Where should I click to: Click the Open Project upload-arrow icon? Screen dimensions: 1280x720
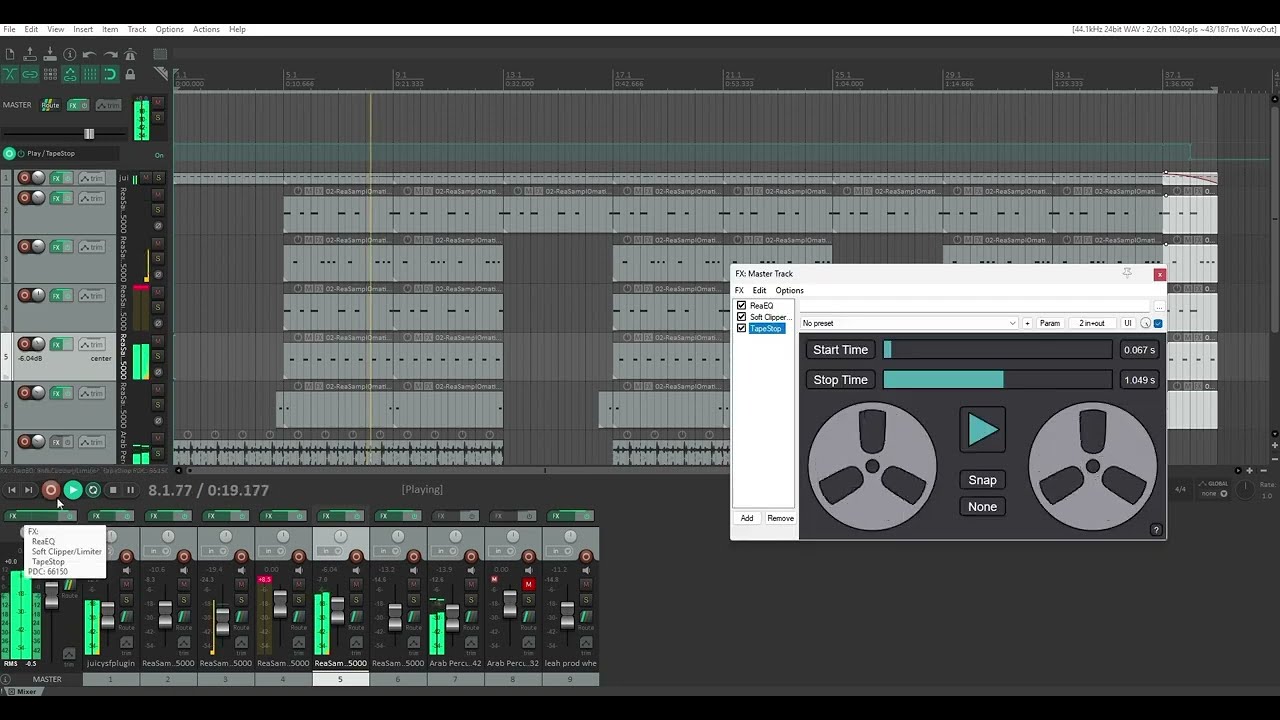click(x=30, y=54)
